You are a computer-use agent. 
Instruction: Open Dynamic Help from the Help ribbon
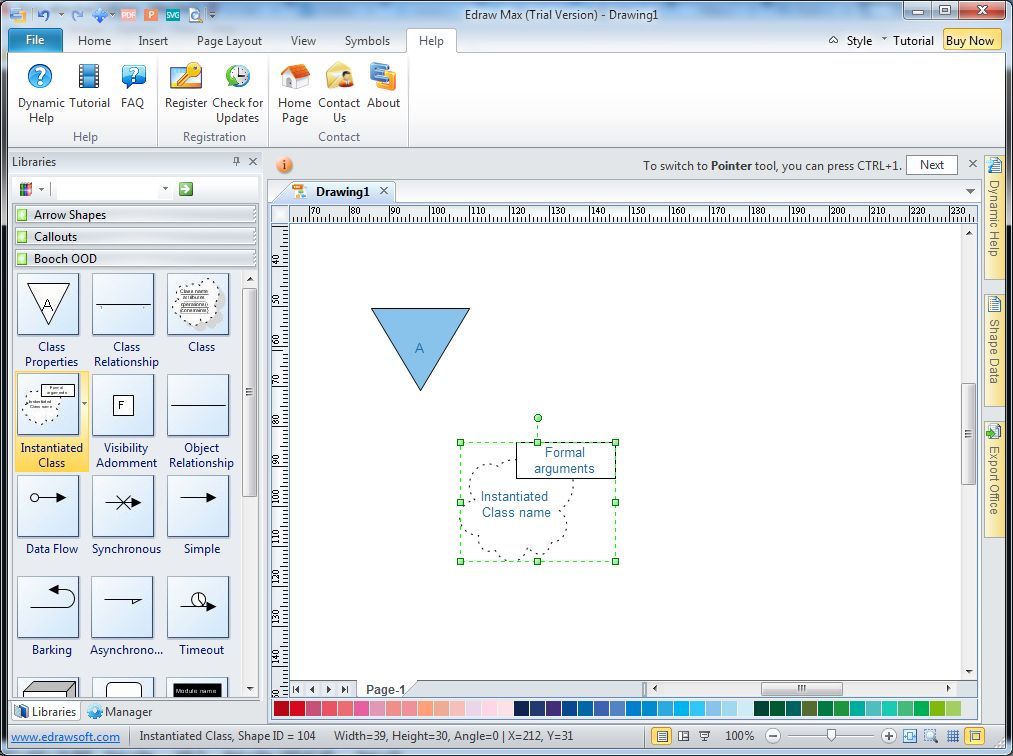pyautogui.click(x=40, y=90)
